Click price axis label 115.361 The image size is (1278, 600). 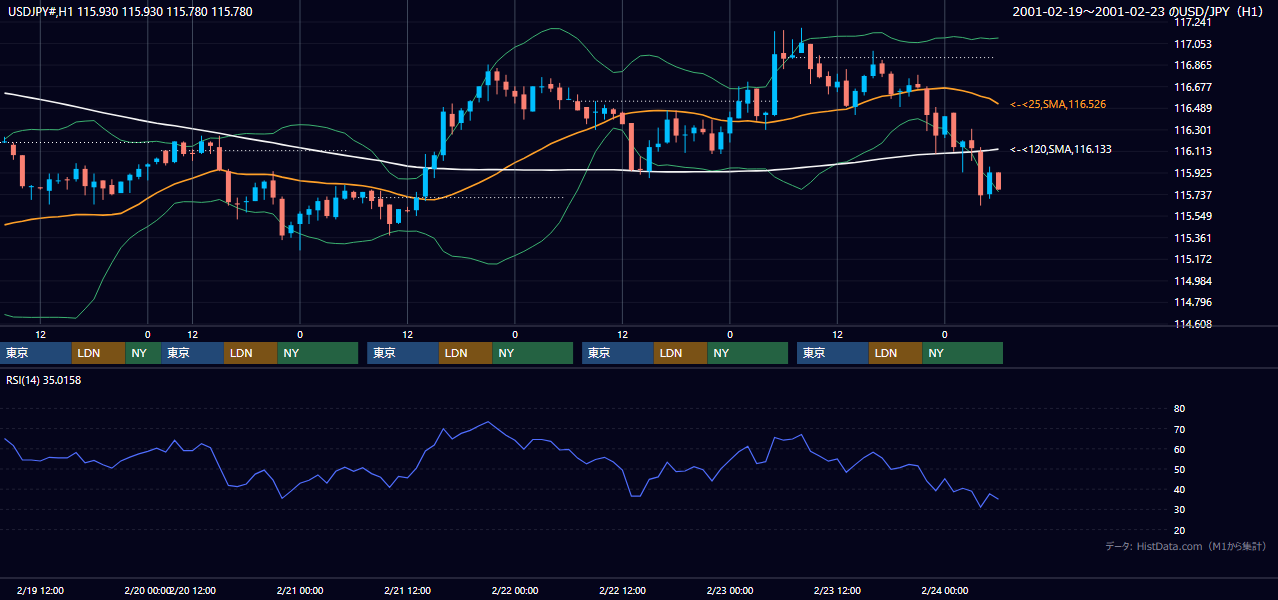(x=1192, y=238)
